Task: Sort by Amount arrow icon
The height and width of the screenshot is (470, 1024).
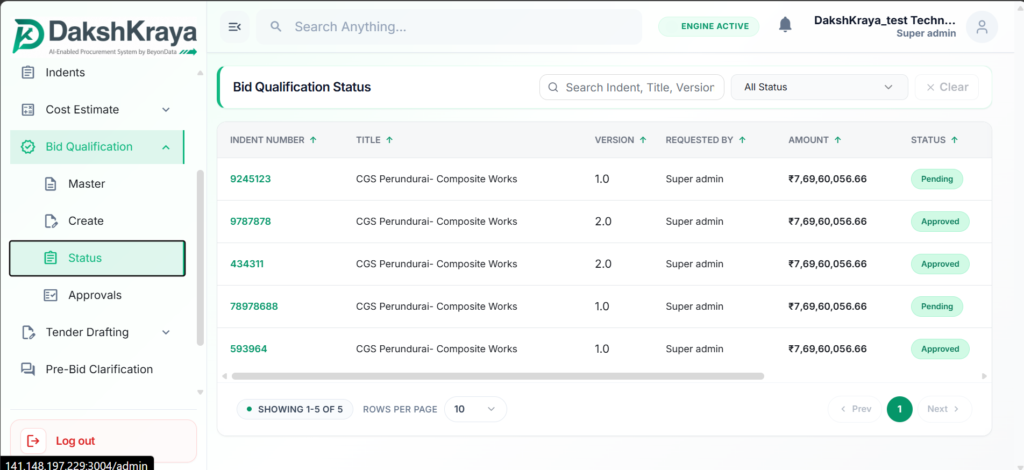Action: (837, 140)
